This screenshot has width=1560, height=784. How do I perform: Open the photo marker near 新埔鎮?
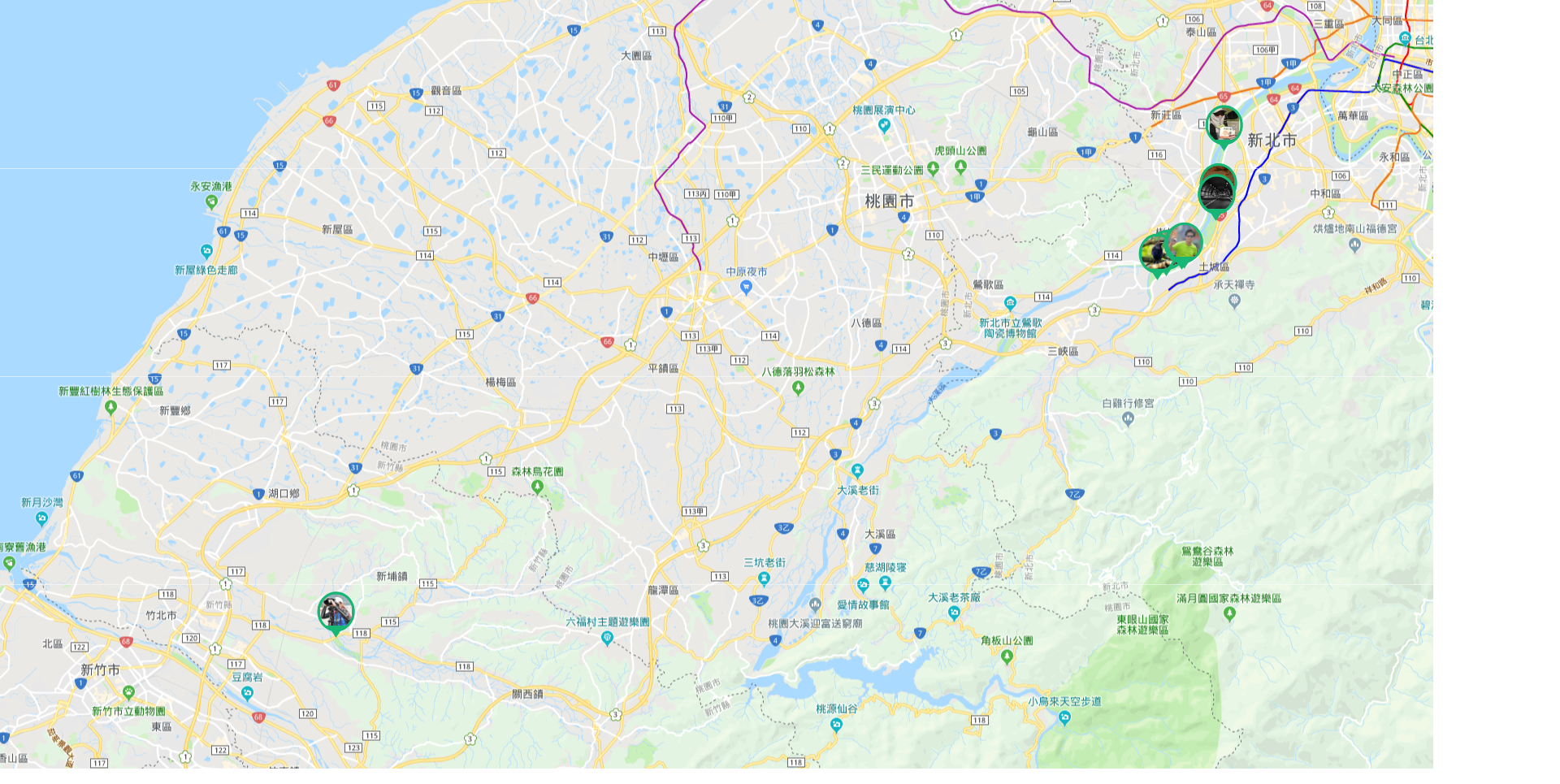[336, 613]
